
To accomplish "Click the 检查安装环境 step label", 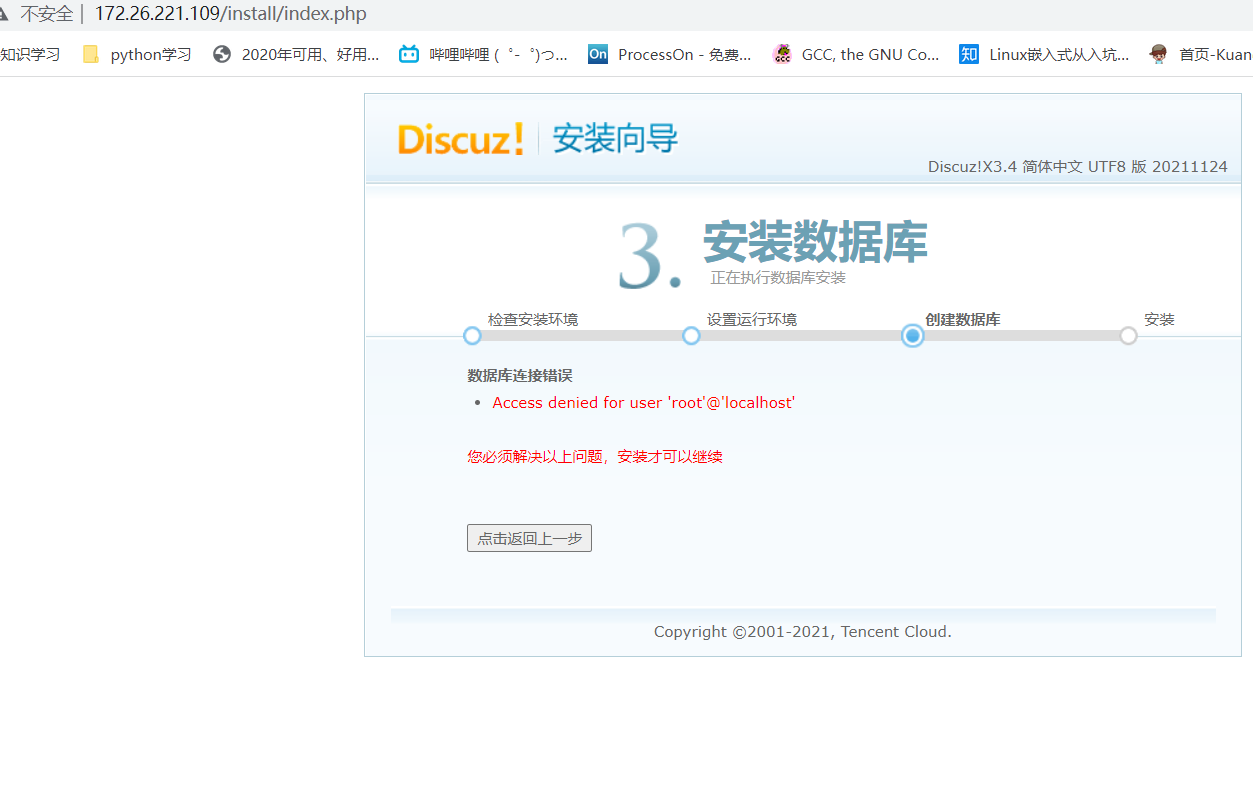I will coord(533,320).
